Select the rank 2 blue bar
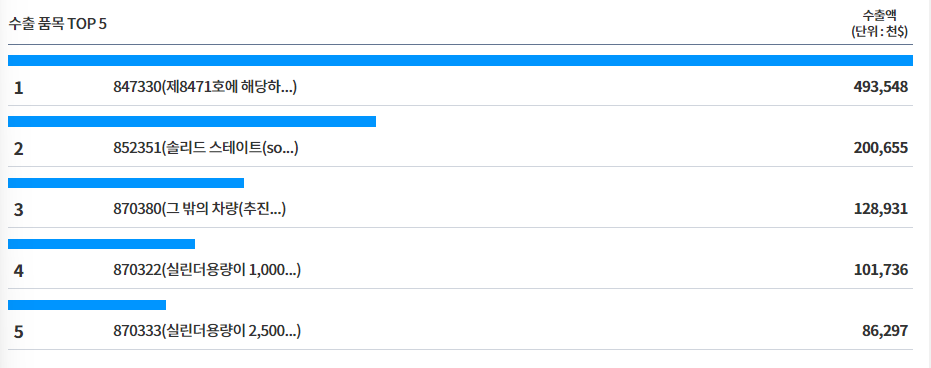 coord(192,122)
